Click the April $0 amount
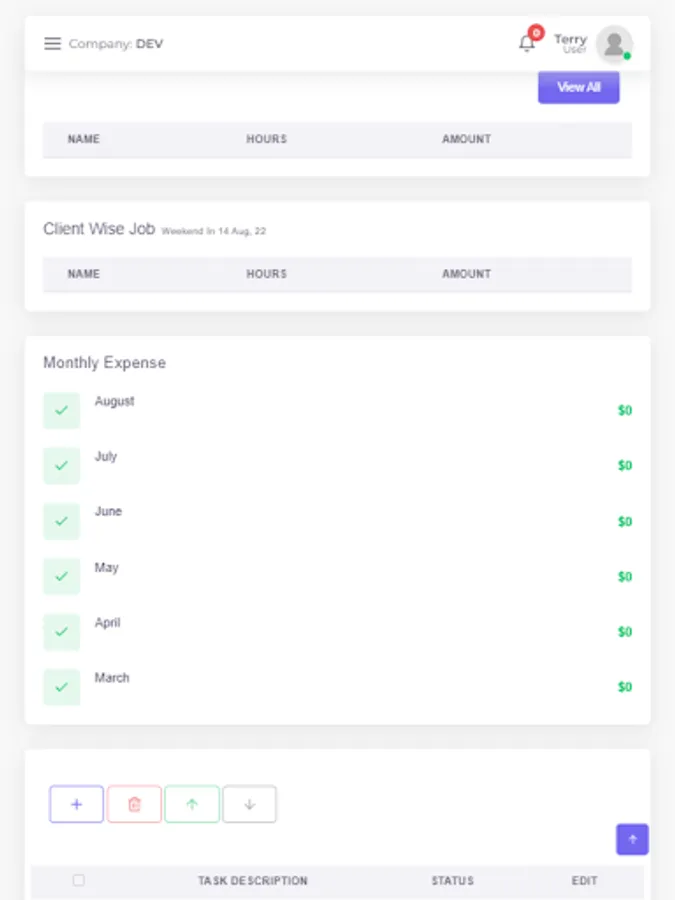Viewport: 675px width, 900px height. [x=624, y=632]
